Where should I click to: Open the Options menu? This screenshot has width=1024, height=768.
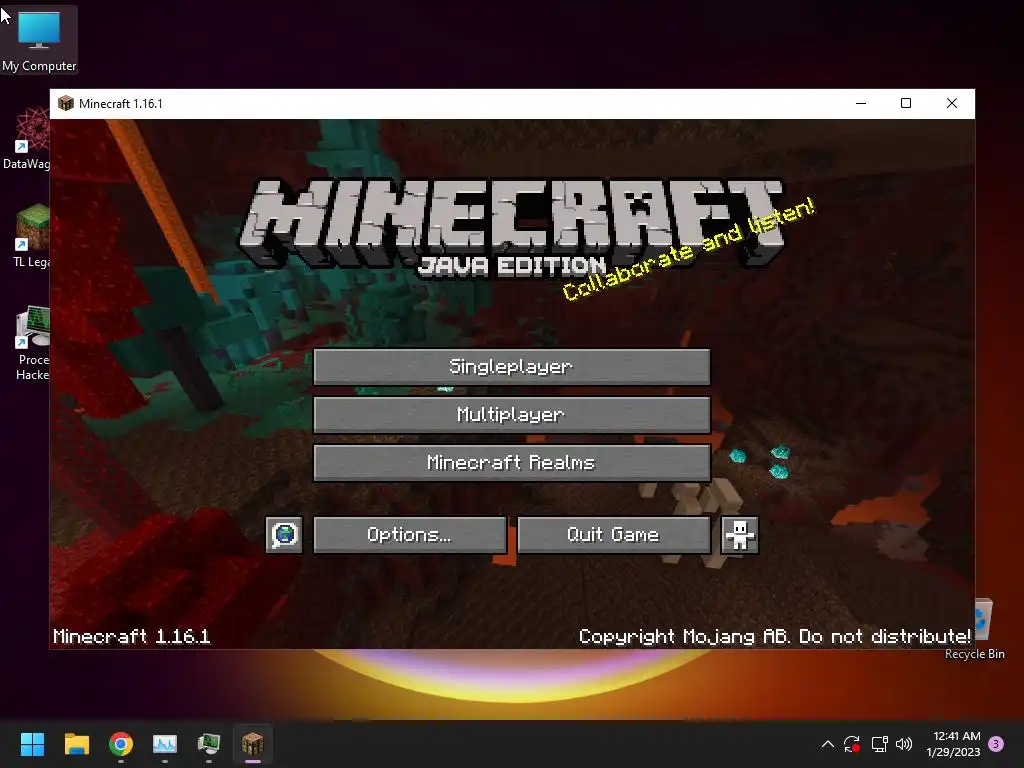coord(409,535)
